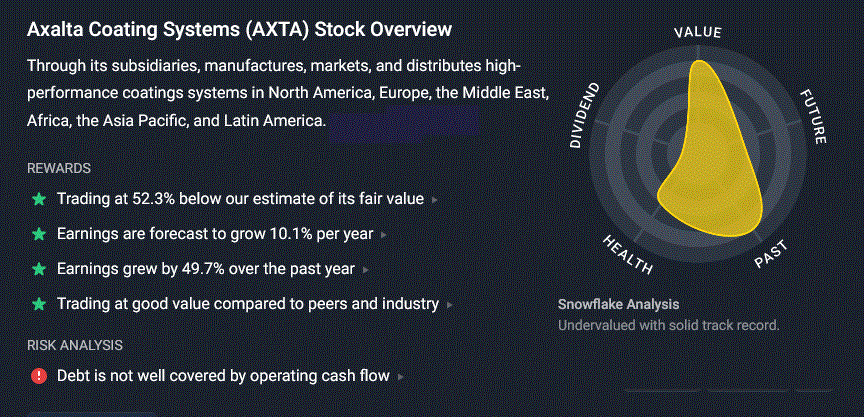Click the green star next to earnings forecast

(x=39, y=234)
